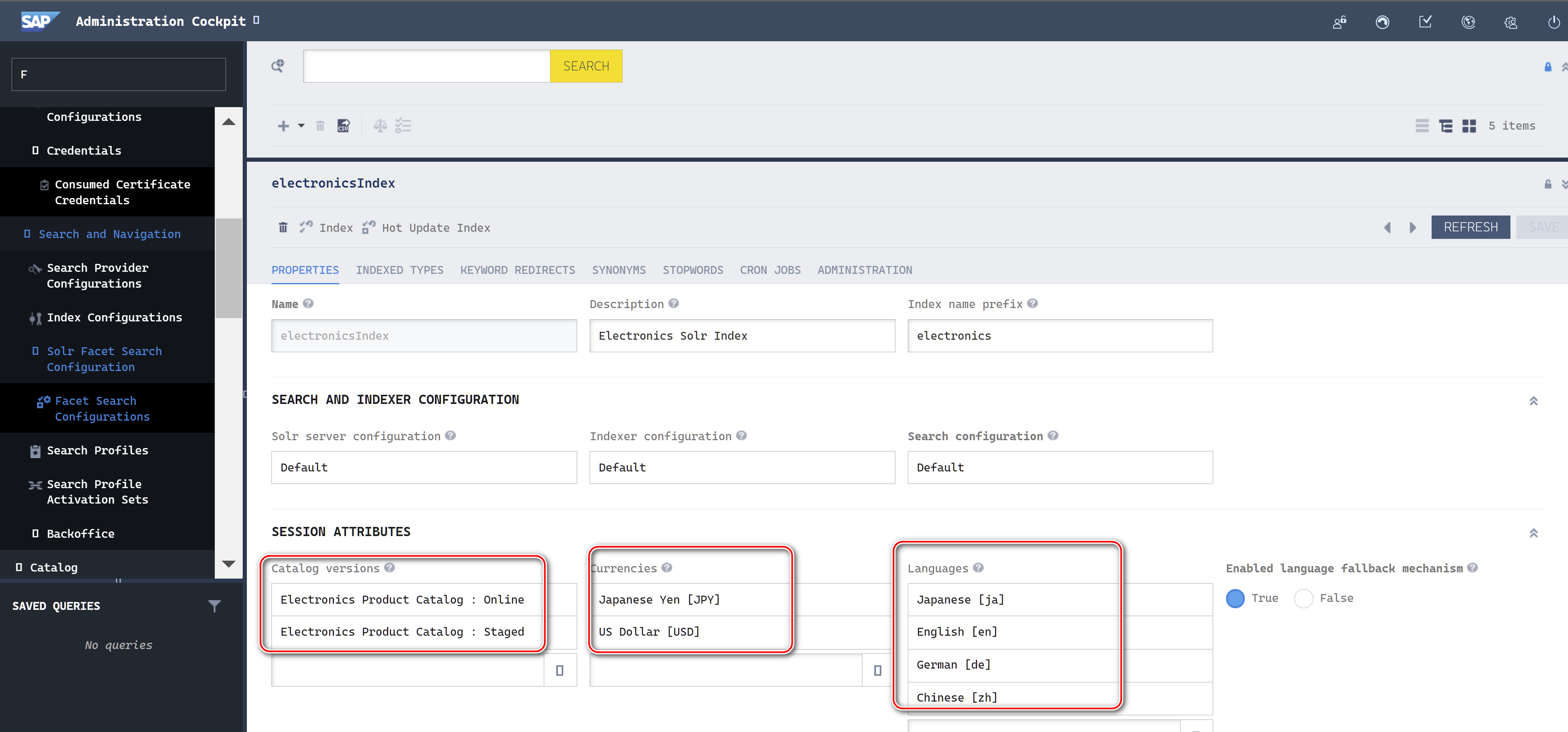
Task: Click the Description input field
Action: pyautogui.click(x=741, y=336)
